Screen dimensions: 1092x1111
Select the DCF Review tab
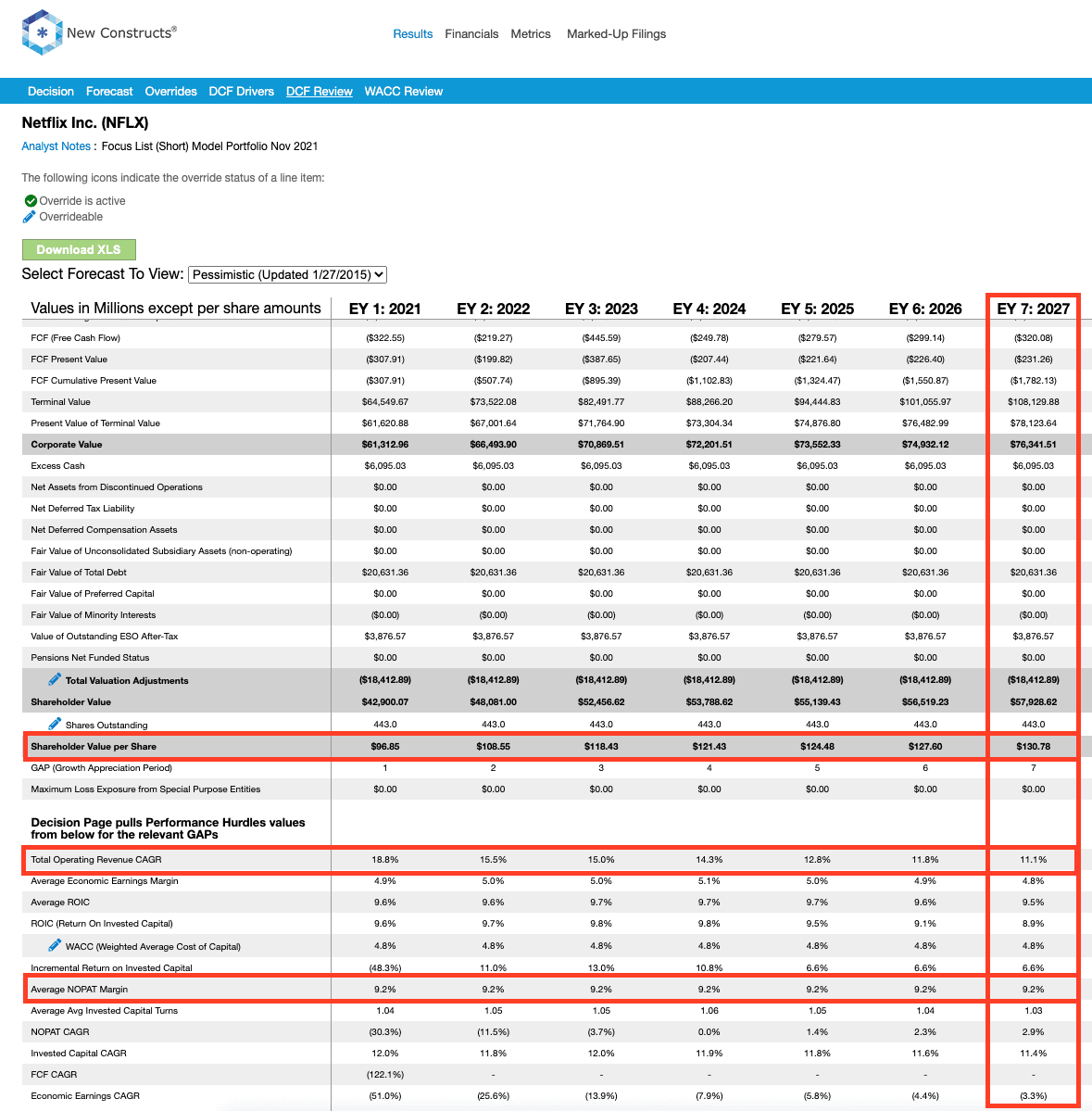click(x=320, y=92)
